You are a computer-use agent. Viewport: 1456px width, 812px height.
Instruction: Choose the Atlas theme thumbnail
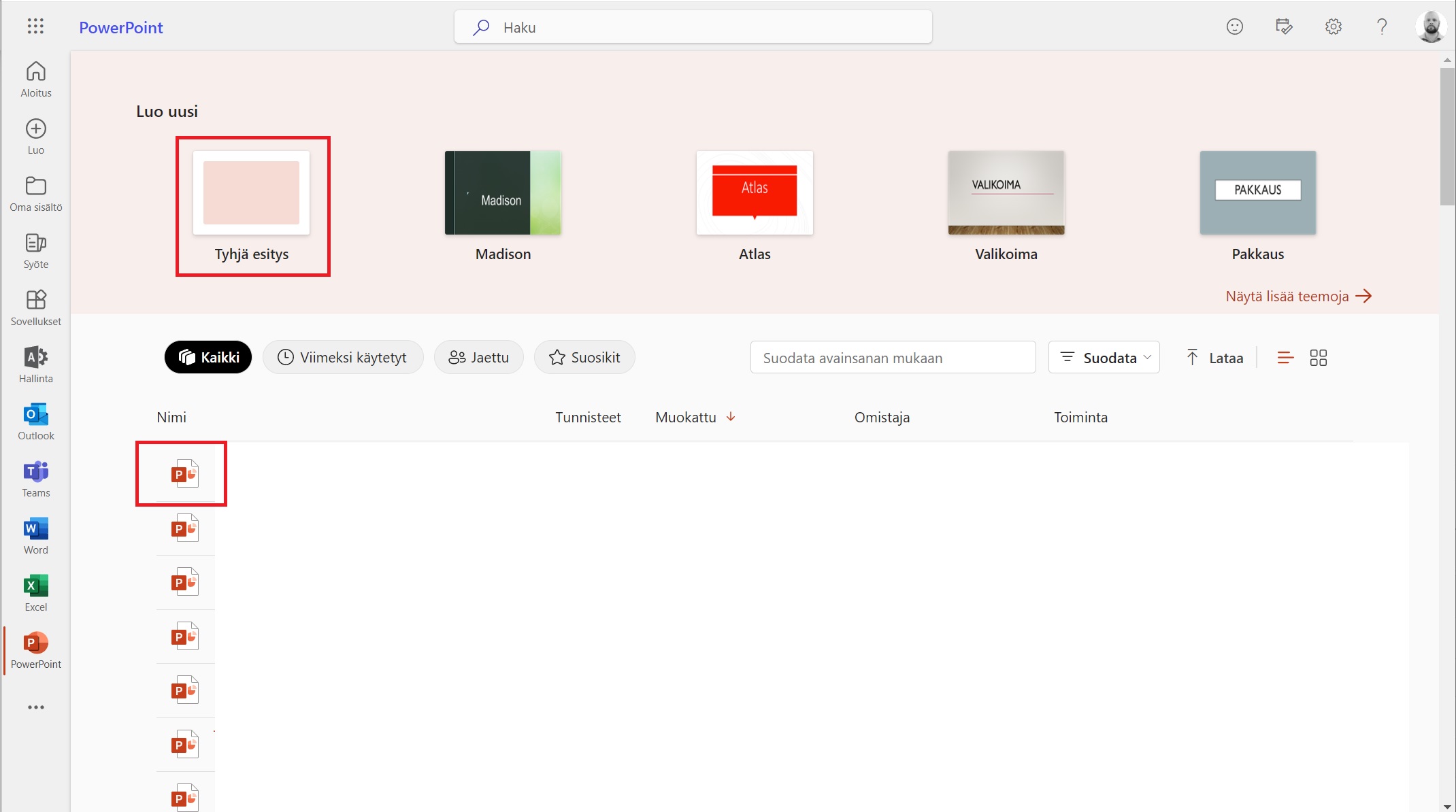coord(755,192)
